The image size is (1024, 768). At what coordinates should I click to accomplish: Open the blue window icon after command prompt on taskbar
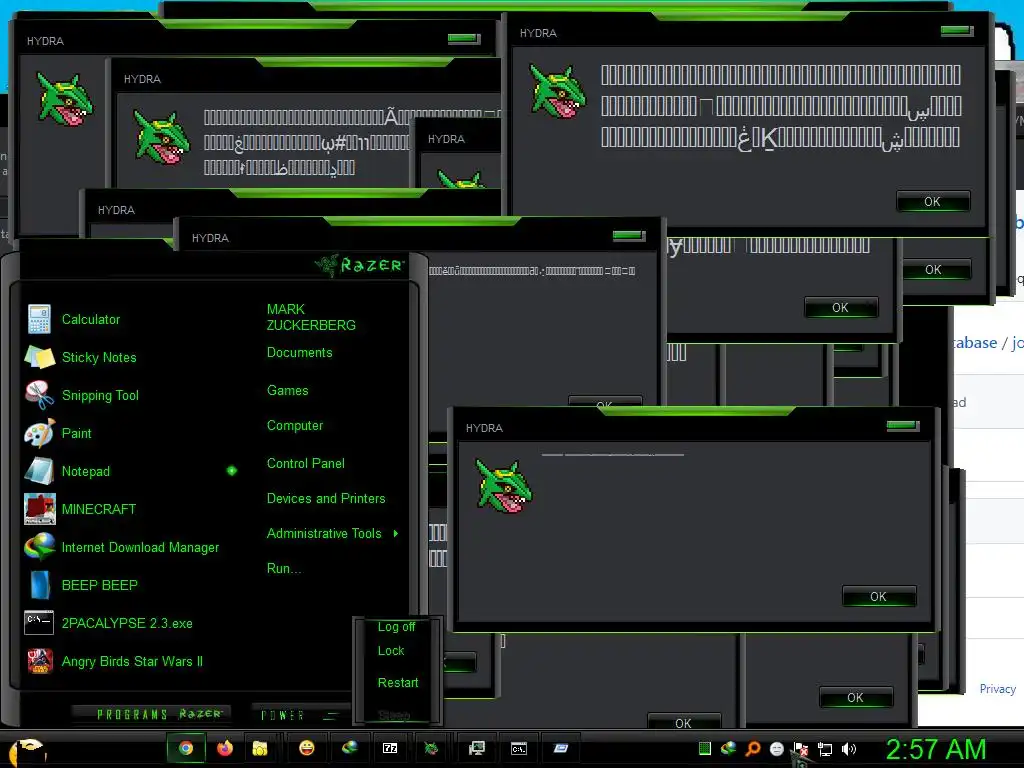(561, 748)
